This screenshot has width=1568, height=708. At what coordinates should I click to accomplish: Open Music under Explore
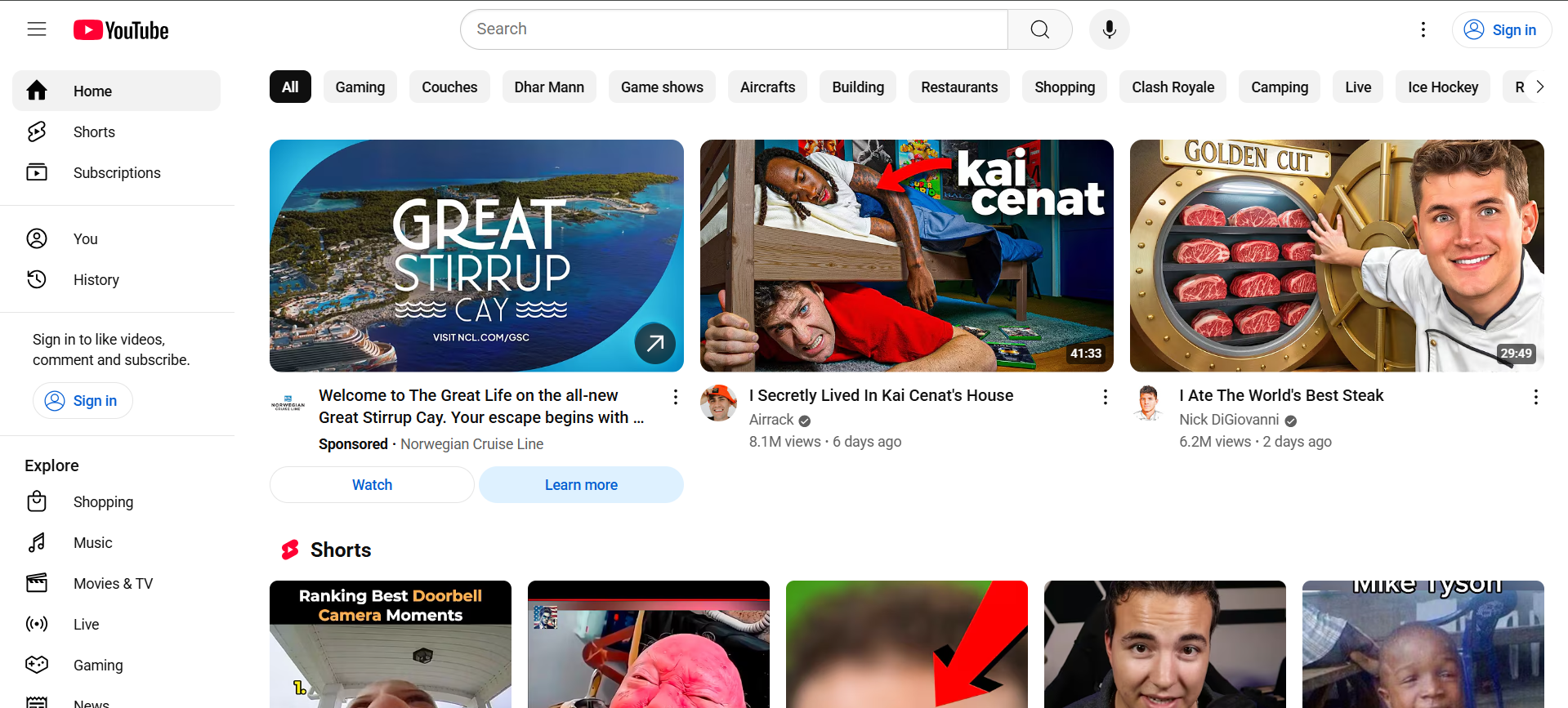point(116,542)
